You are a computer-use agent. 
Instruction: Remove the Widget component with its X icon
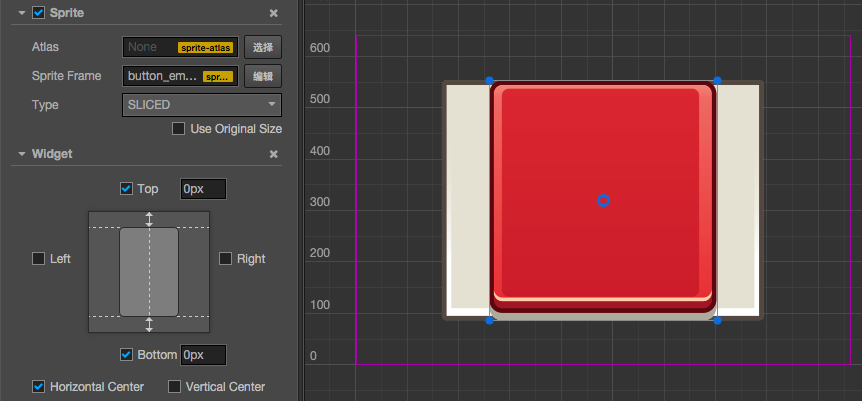pos(273,155)
